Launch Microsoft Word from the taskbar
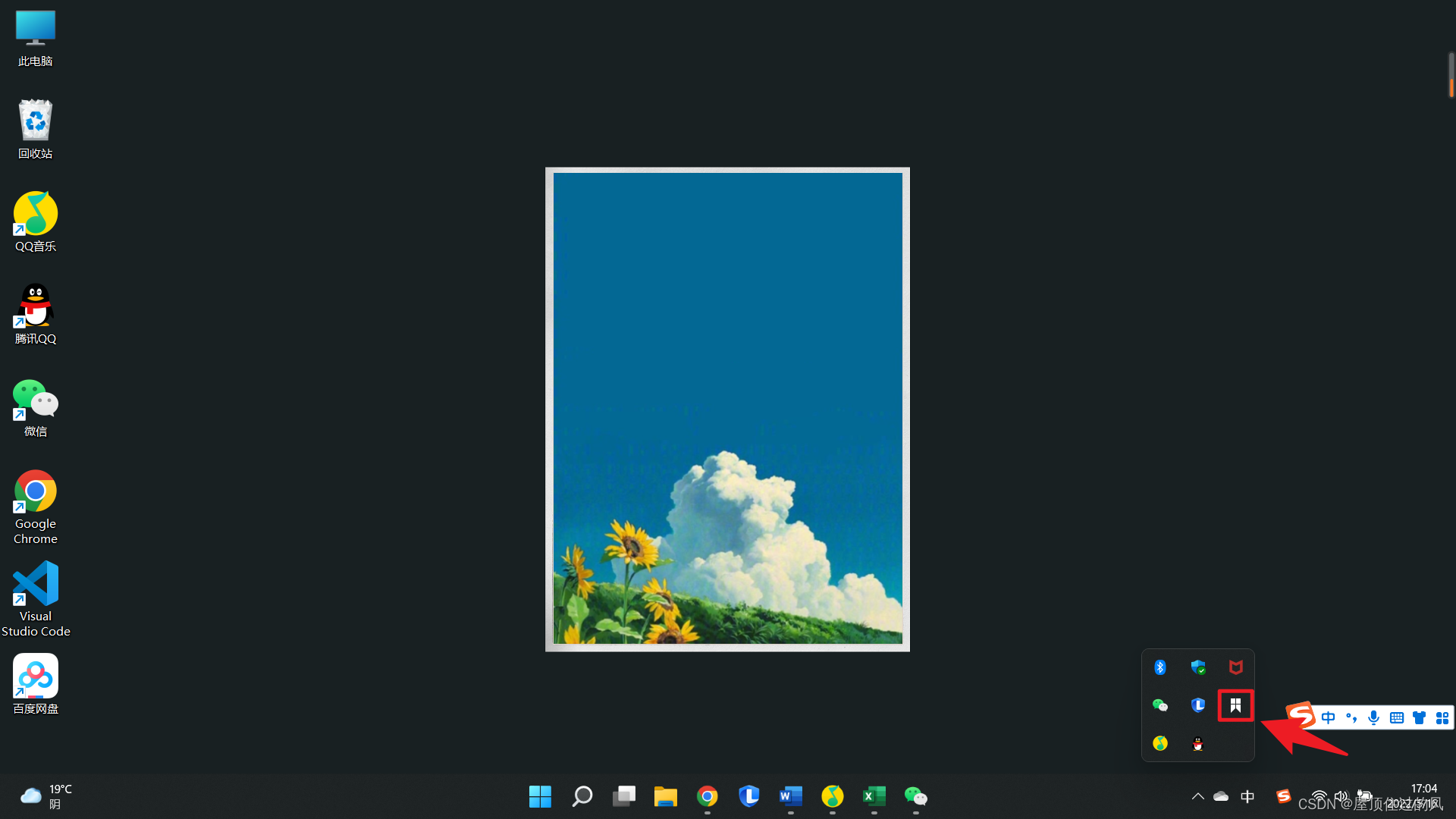Screen dimensions: 1456x819 pos(790,796)
